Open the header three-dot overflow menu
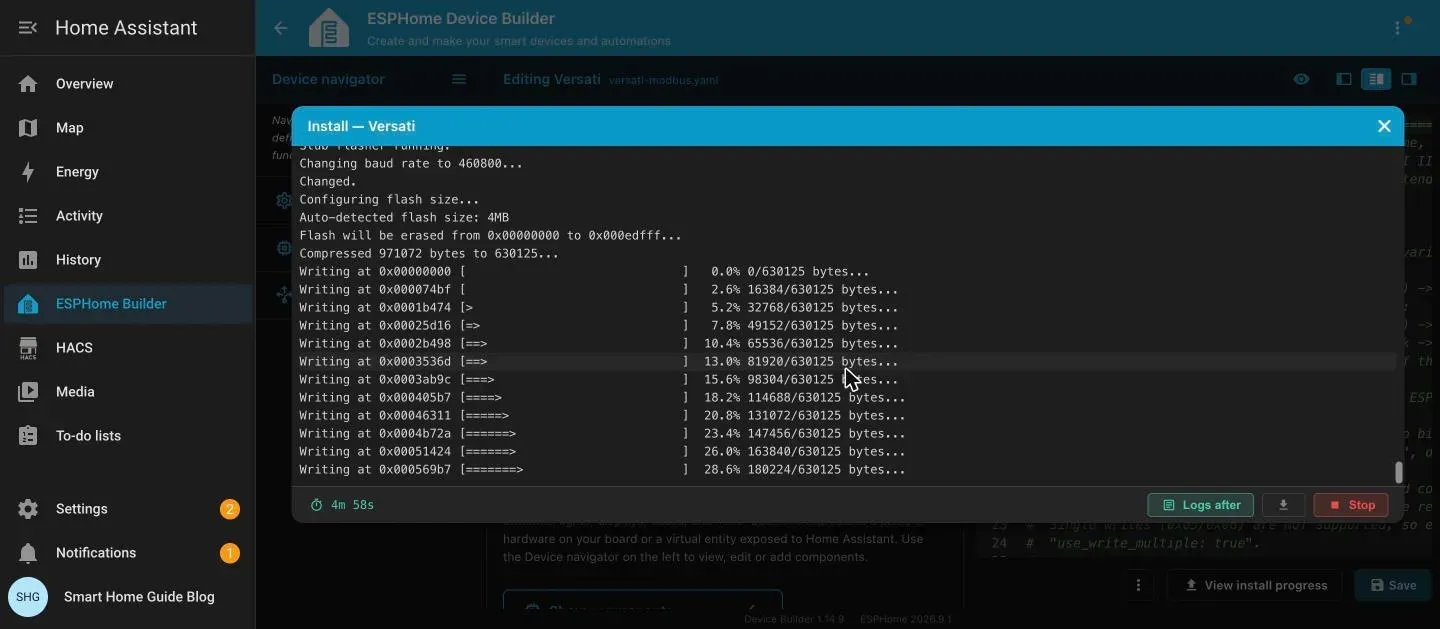1440x629 pixels. 1398,28
